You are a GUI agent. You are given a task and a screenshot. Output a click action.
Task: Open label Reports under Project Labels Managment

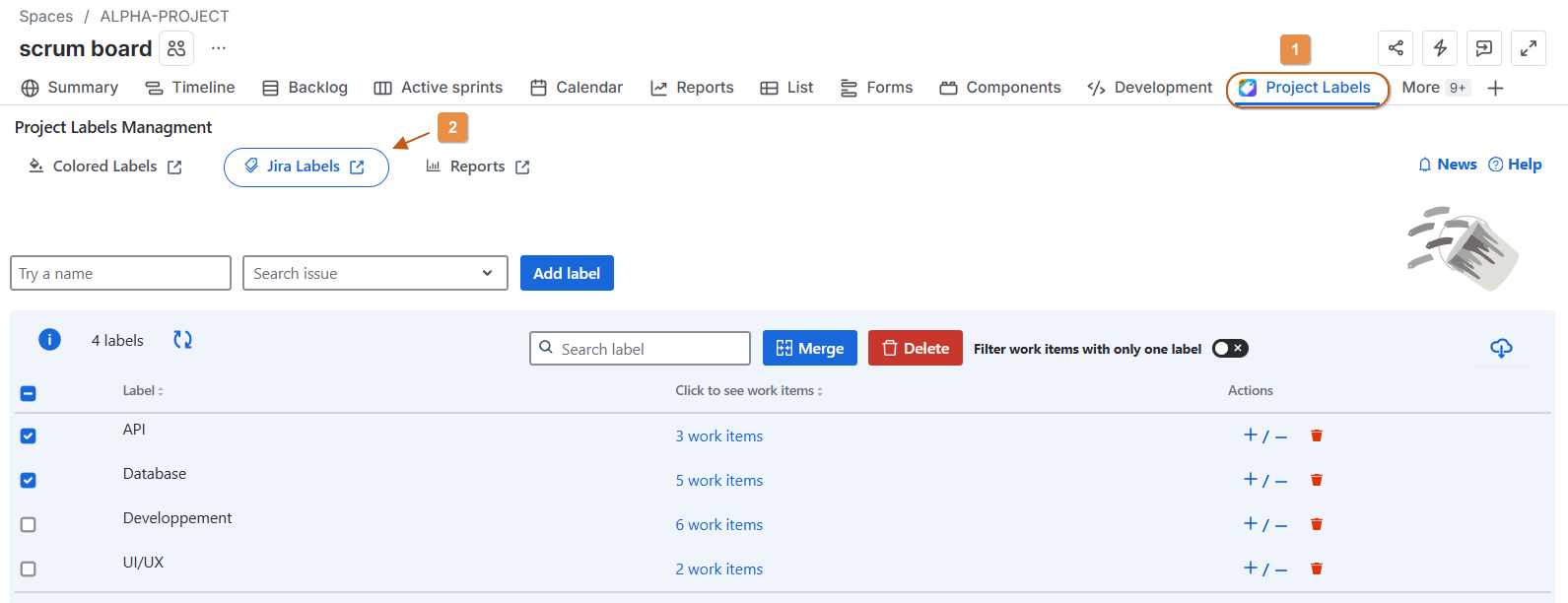[x=478, y=167]
